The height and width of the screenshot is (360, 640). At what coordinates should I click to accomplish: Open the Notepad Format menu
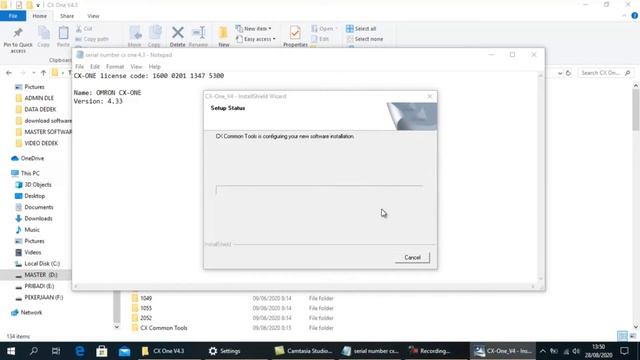(115, 67)
